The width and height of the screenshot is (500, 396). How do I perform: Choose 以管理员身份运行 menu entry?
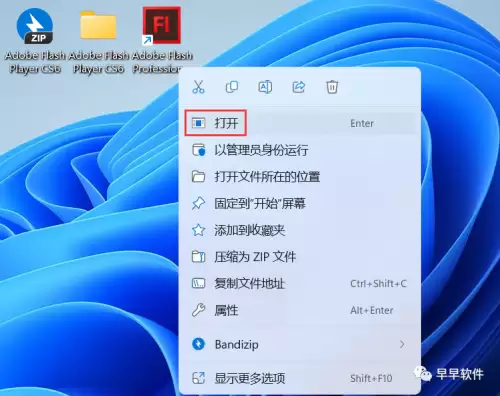[300, 150]
